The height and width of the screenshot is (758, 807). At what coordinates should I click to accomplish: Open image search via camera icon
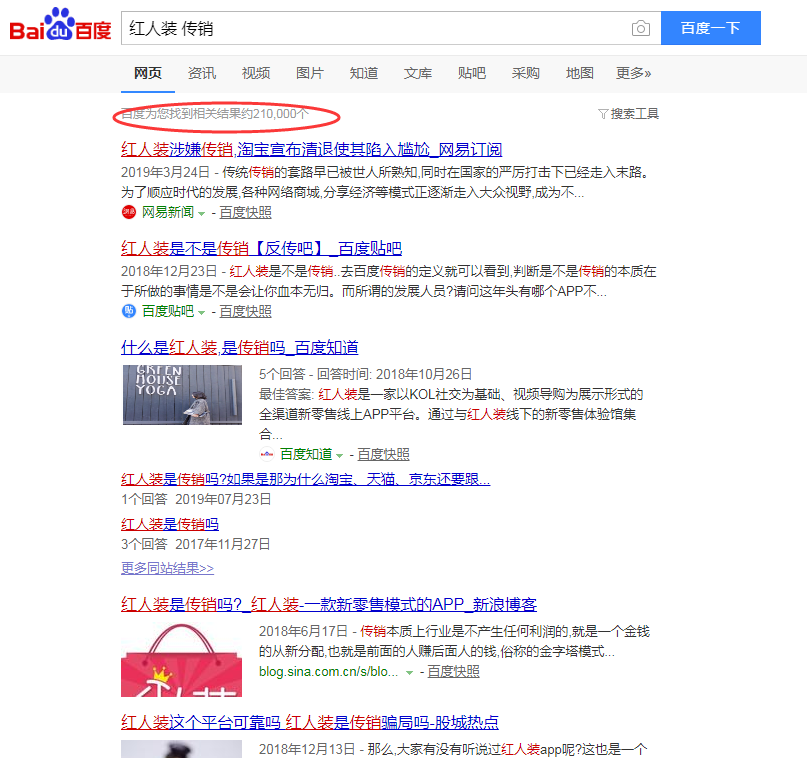[640, 28]
